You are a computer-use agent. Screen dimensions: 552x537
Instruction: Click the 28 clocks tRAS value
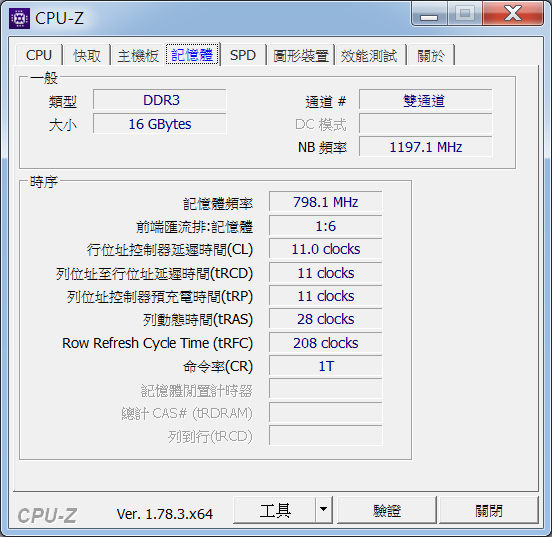tap(326, 319)
